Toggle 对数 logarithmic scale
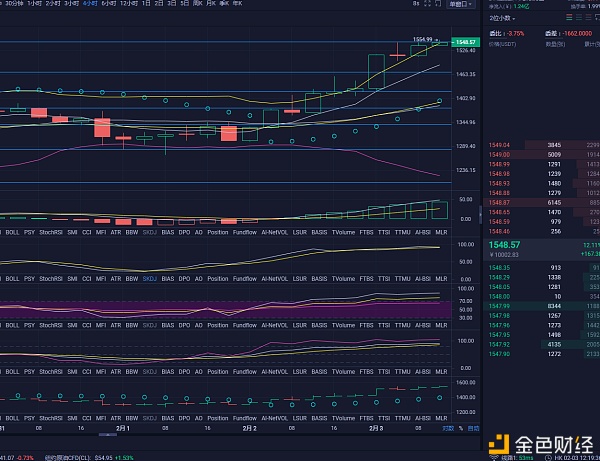Image resolution: width=600 pixels, height=461 pixels. (x=448, y=428)
